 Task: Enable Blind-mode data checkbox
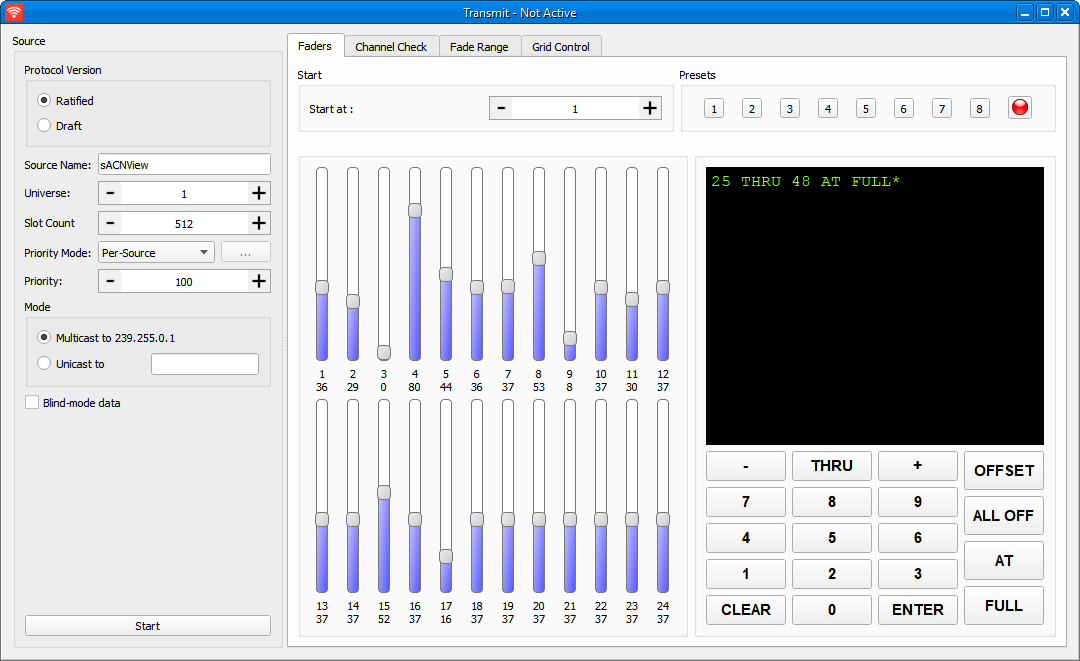[x=32, y=403]
